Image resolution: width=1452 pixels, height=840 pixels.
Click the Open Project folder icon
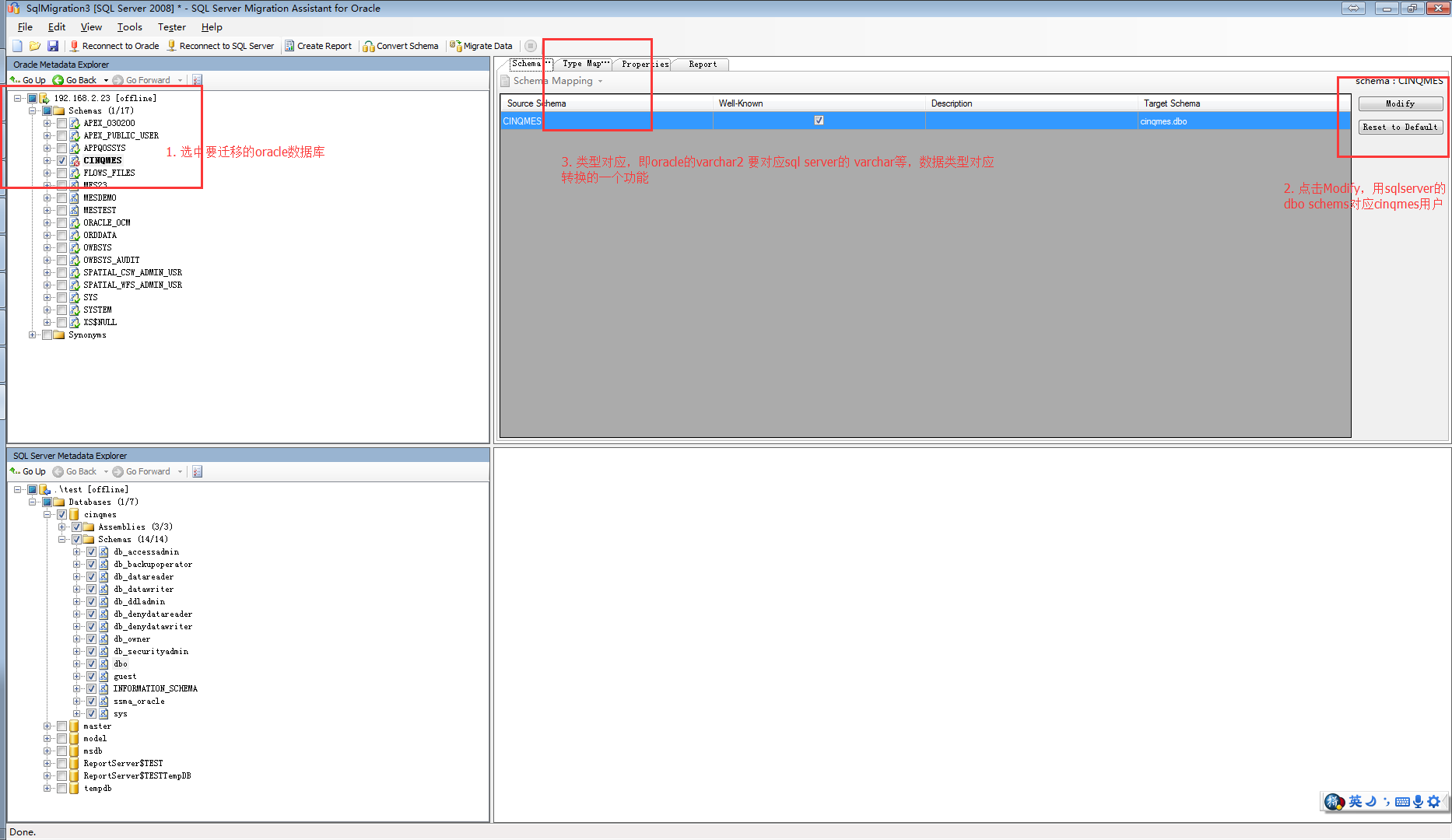(x=35, y=46)
